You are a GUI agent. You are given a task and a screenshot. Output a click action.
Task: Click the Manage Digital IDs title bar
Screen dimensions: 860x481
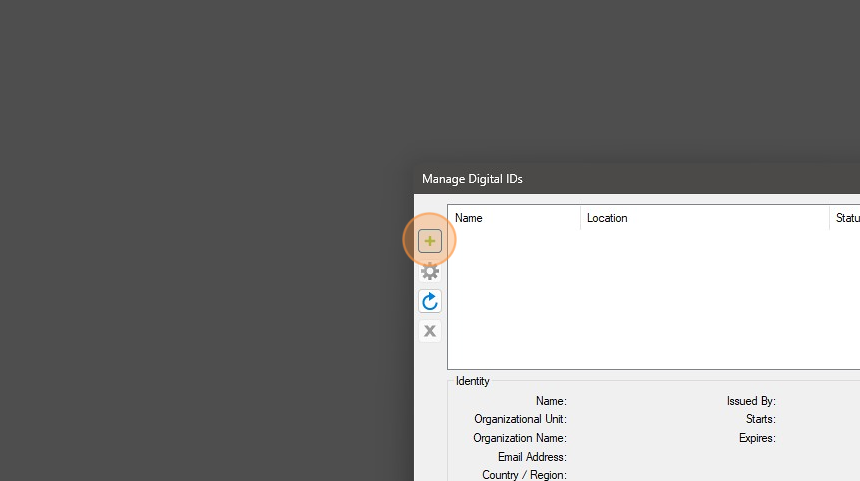point(600,179)
